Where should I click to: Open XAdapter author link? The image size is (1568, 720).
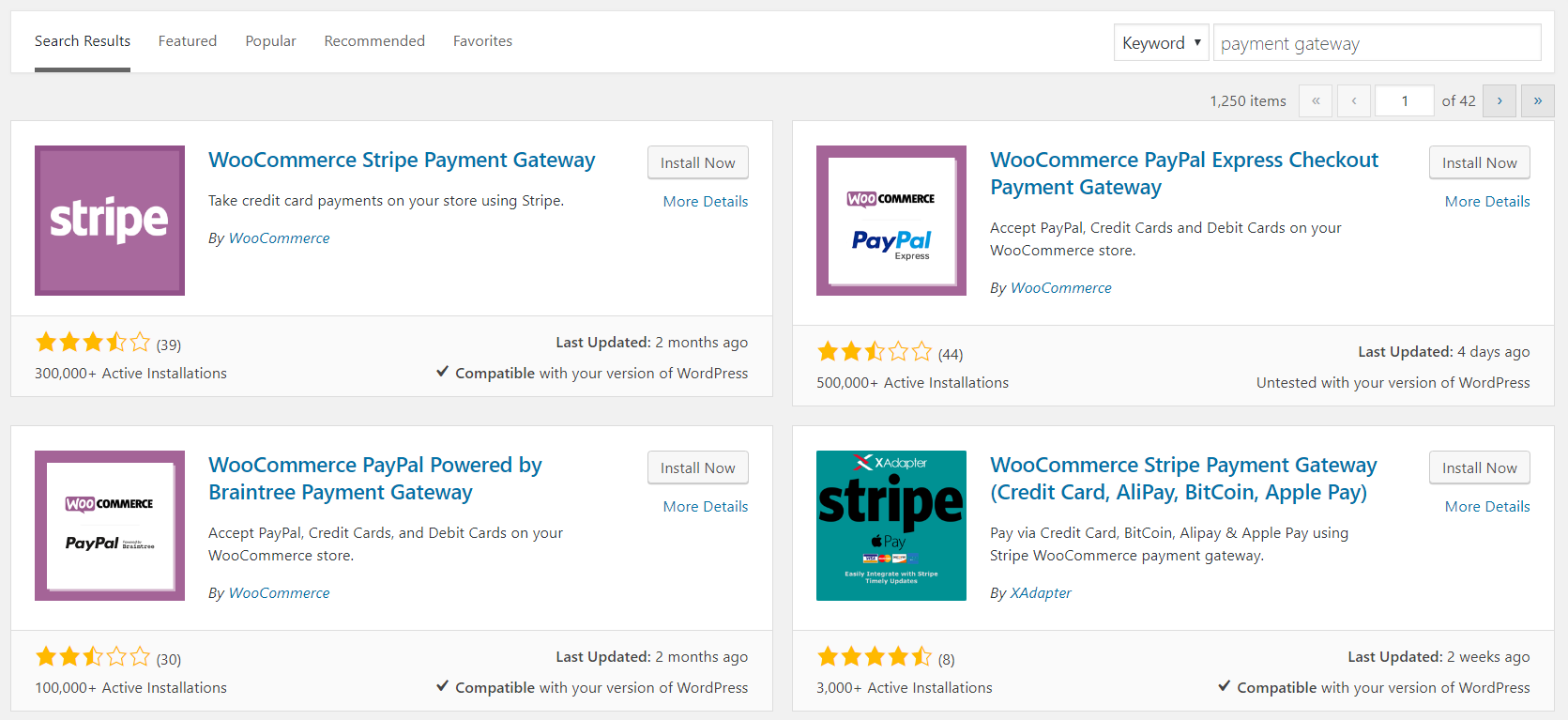pyautogui.click(x=1041, y=592)
